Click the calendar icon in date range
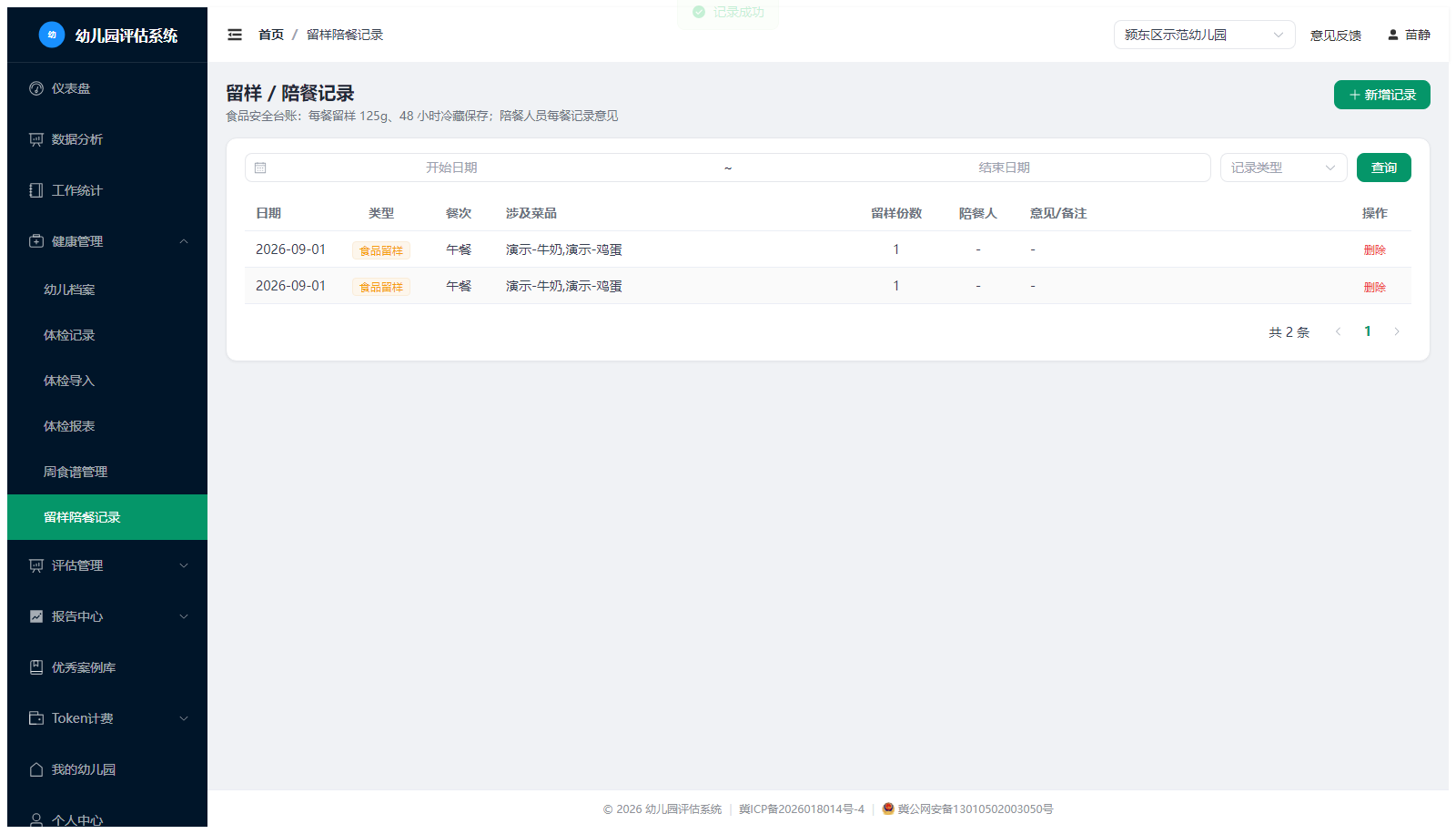The width and height of the screenshot is (1456, 834). pos(260,168)
